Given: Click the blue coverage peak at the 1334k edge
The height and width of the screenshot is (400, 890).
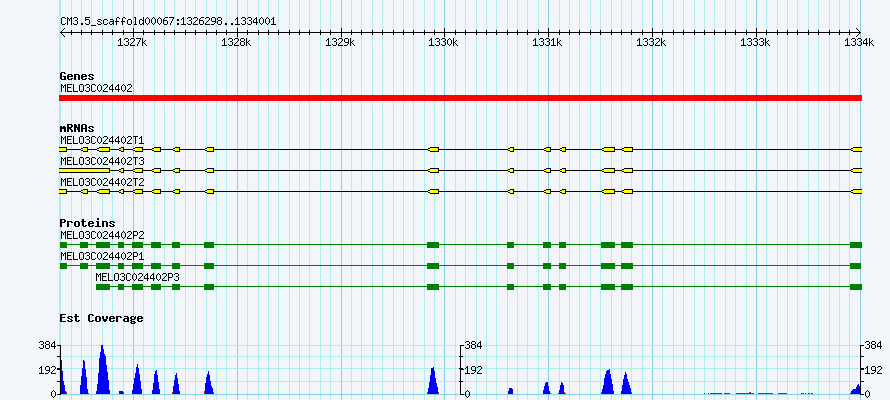Looking at the screenshot, I should (x=855, y=389).
